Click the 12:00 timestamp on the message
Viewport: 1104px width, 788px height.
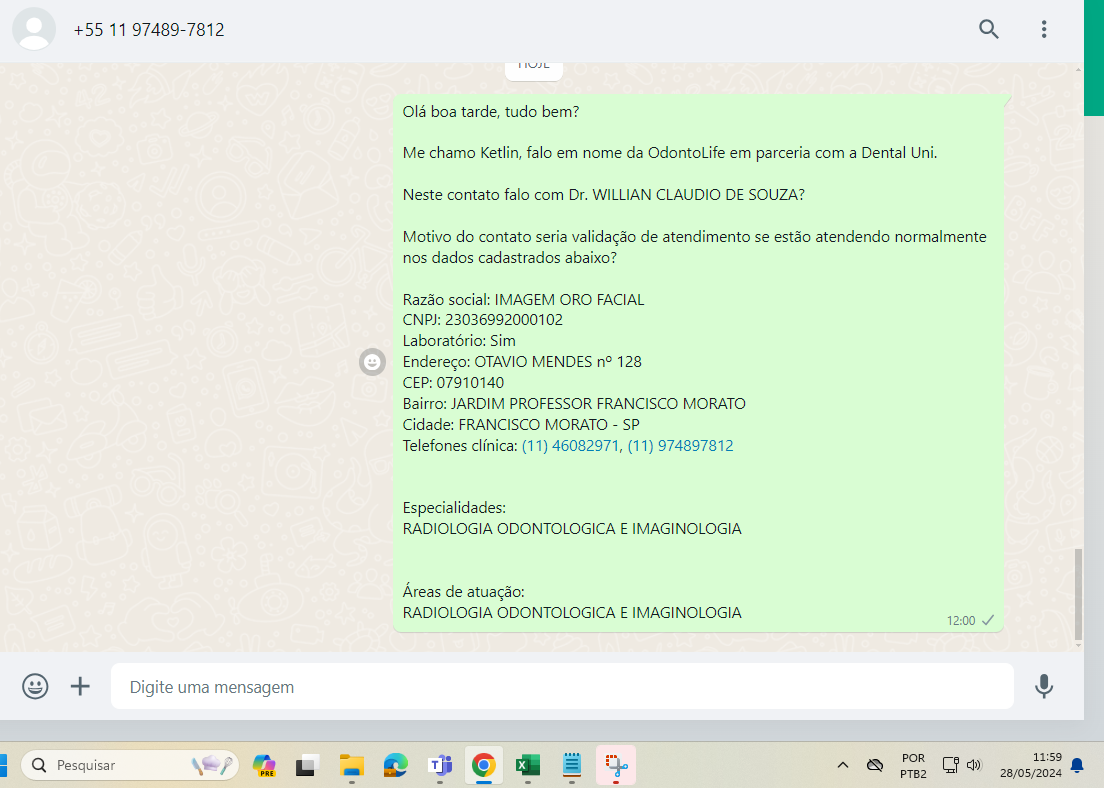[960, 620]
